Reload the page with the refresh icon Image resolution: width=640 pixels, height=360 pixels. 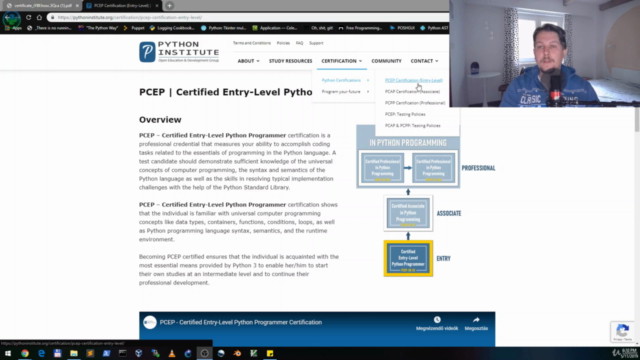tap(29, 18)
